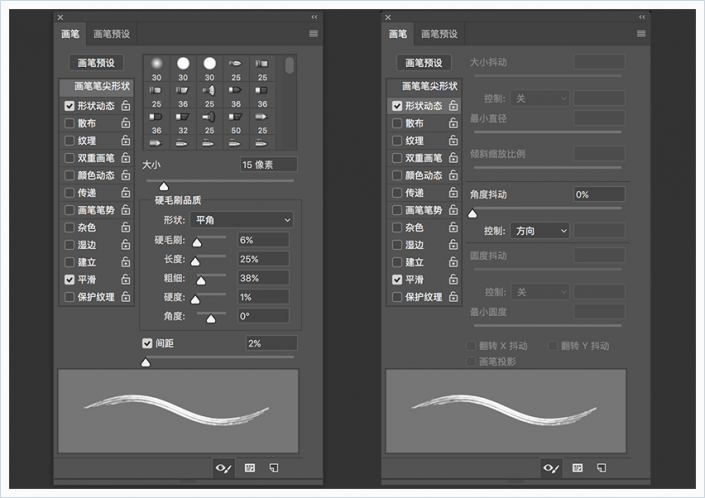The image size is (705, 498).
Task: Lock 平滑 in right panel
Action: coord(454,280)
